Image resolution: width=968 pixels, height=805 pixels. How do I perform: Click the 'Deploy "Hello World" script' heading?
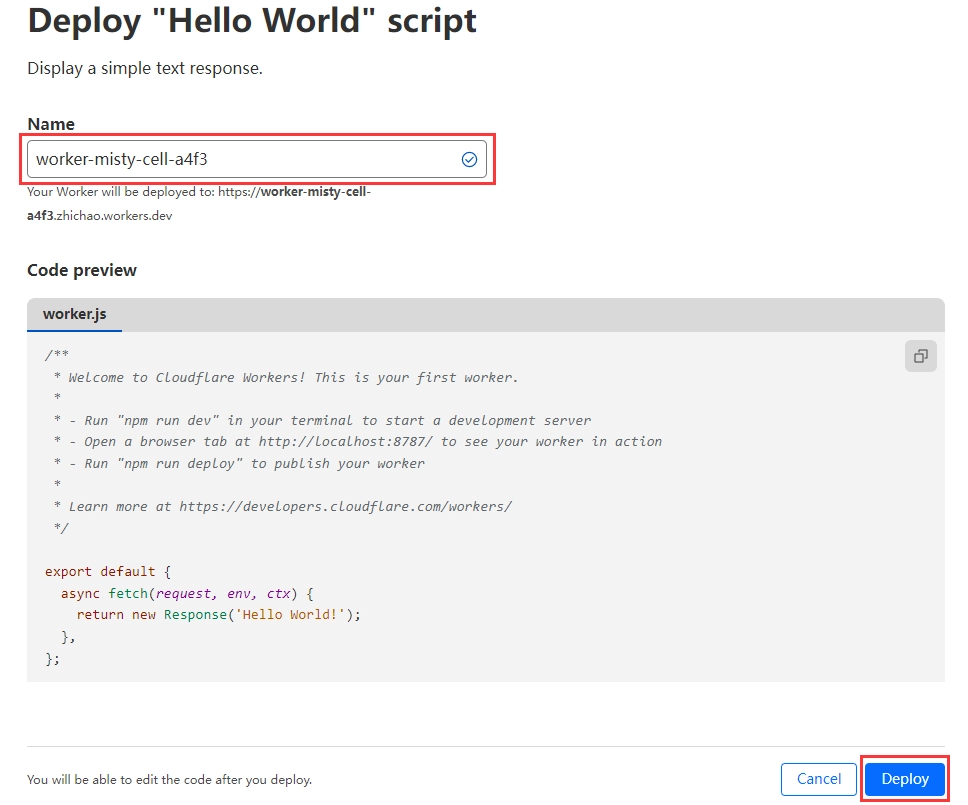coord(252,22)
